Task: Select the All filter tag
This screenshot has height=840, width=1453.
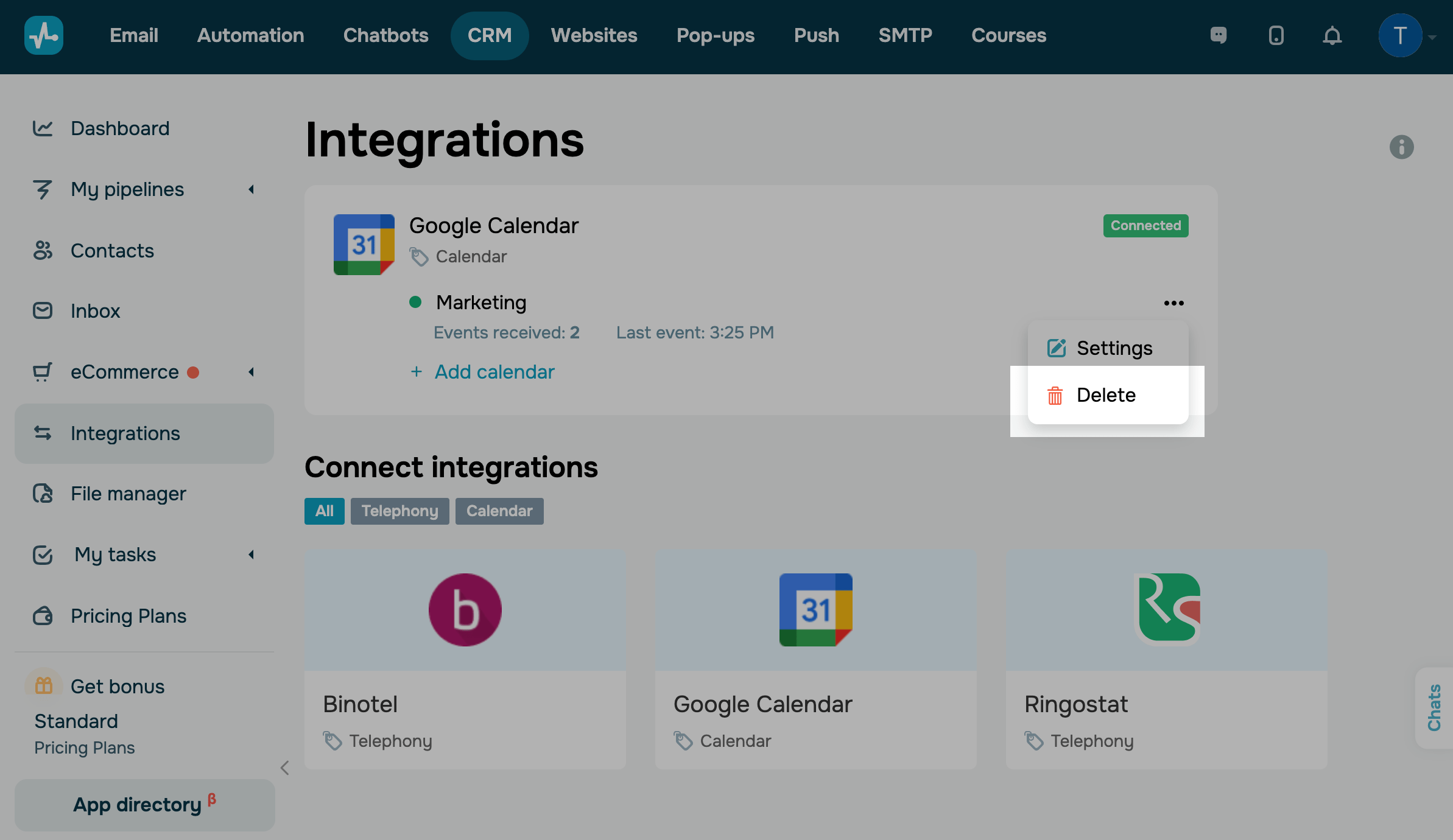Action: pyautogui.click(x=324, y=511)
